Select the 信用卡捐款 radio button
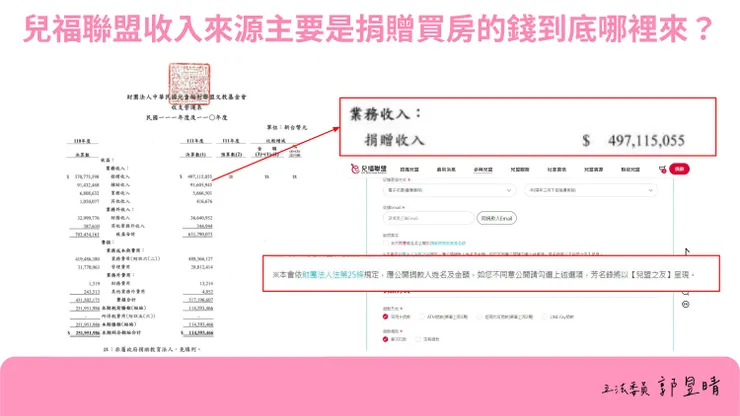This screenshot has height=416, width=740. point(385,317)
